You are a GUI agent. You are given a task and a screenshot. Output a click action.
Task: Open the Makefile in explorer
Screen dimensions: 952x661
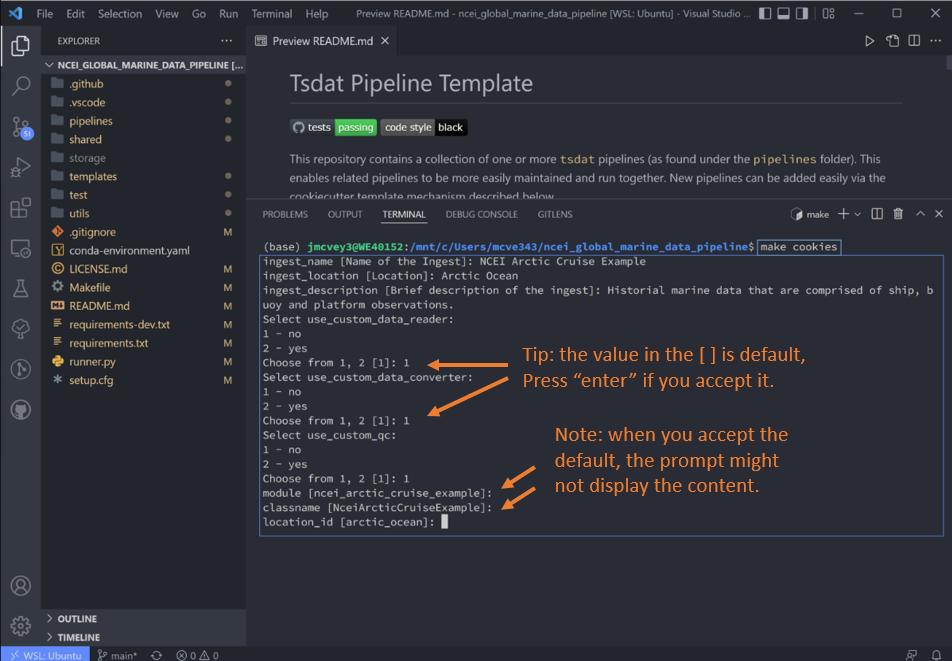(x=89, y=287)
